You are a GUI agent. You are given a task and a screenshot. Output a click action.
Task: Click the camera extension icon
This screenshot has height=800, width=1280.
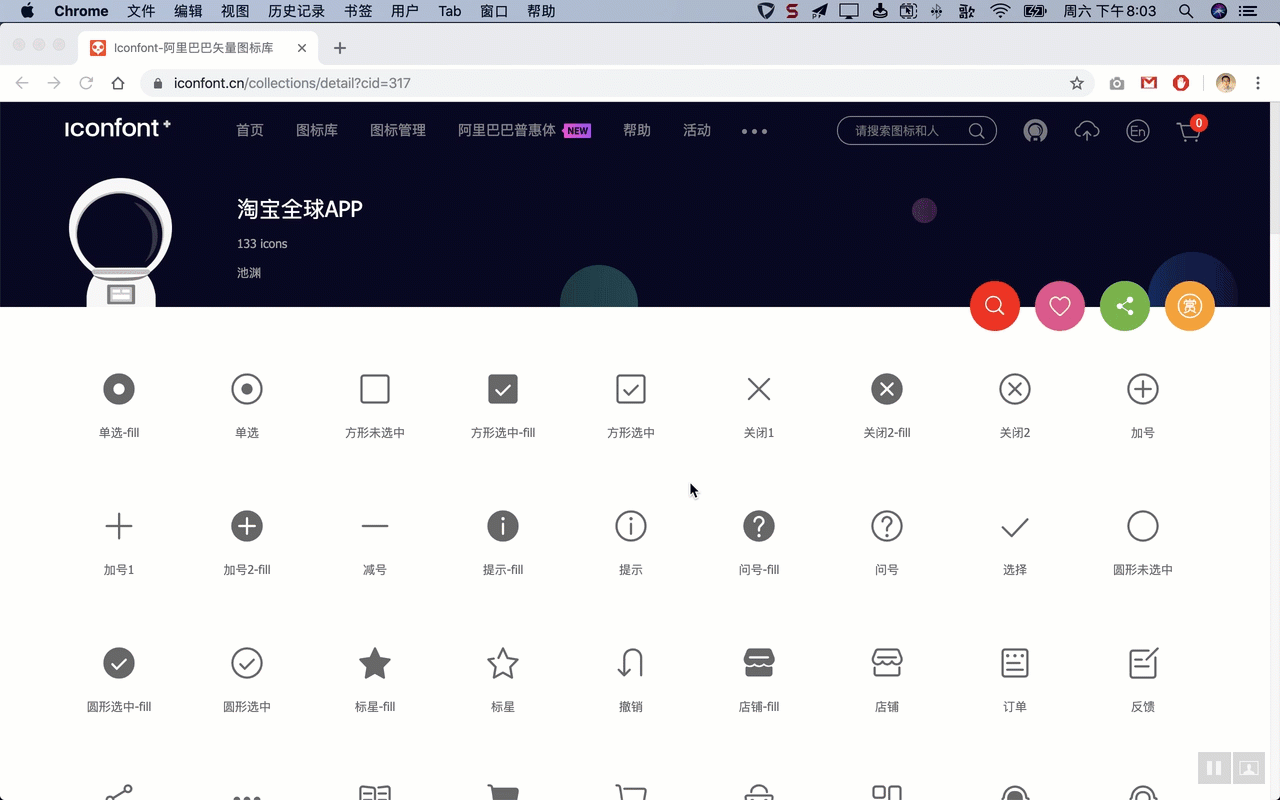[x=1117, y=83]
